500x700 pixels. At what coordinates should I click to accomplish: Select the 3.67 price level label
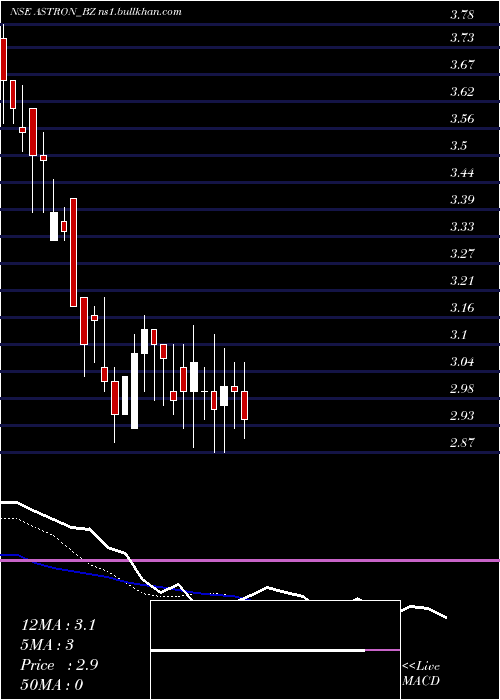click(x=462, y=65)
